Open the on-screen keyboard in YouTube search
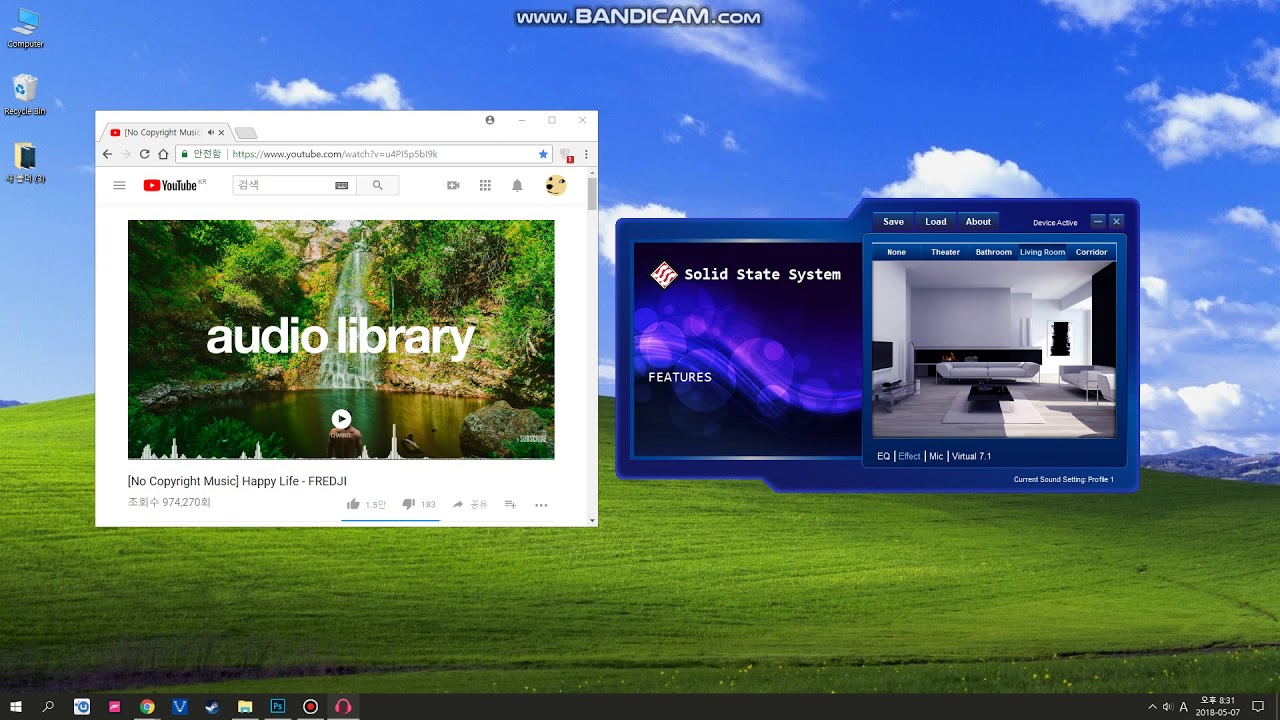The image size is (1280, 720). point(342,185)
